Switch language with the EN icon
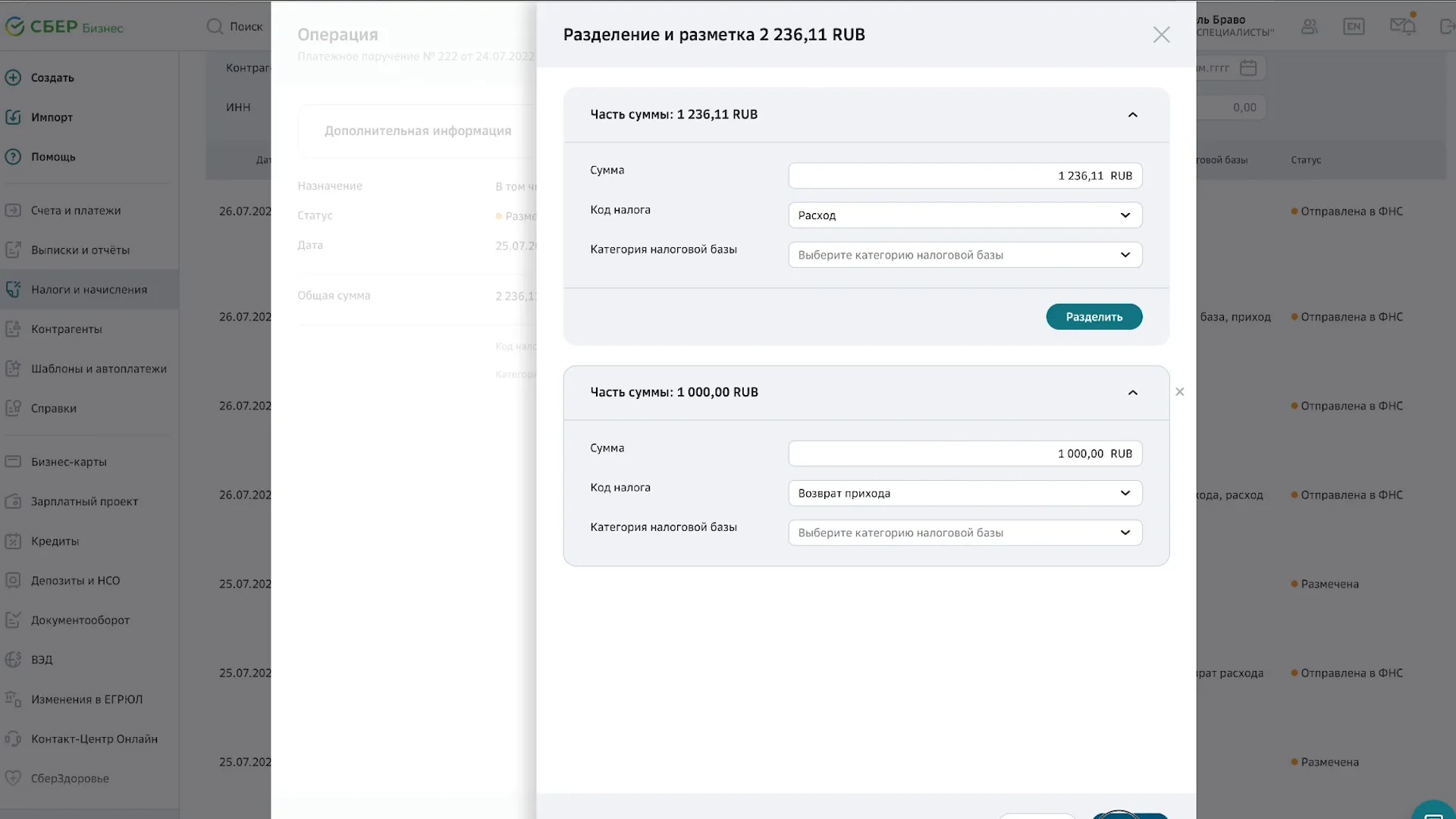The height and width of the screenshot is (819, 1456). (1353, 27)
